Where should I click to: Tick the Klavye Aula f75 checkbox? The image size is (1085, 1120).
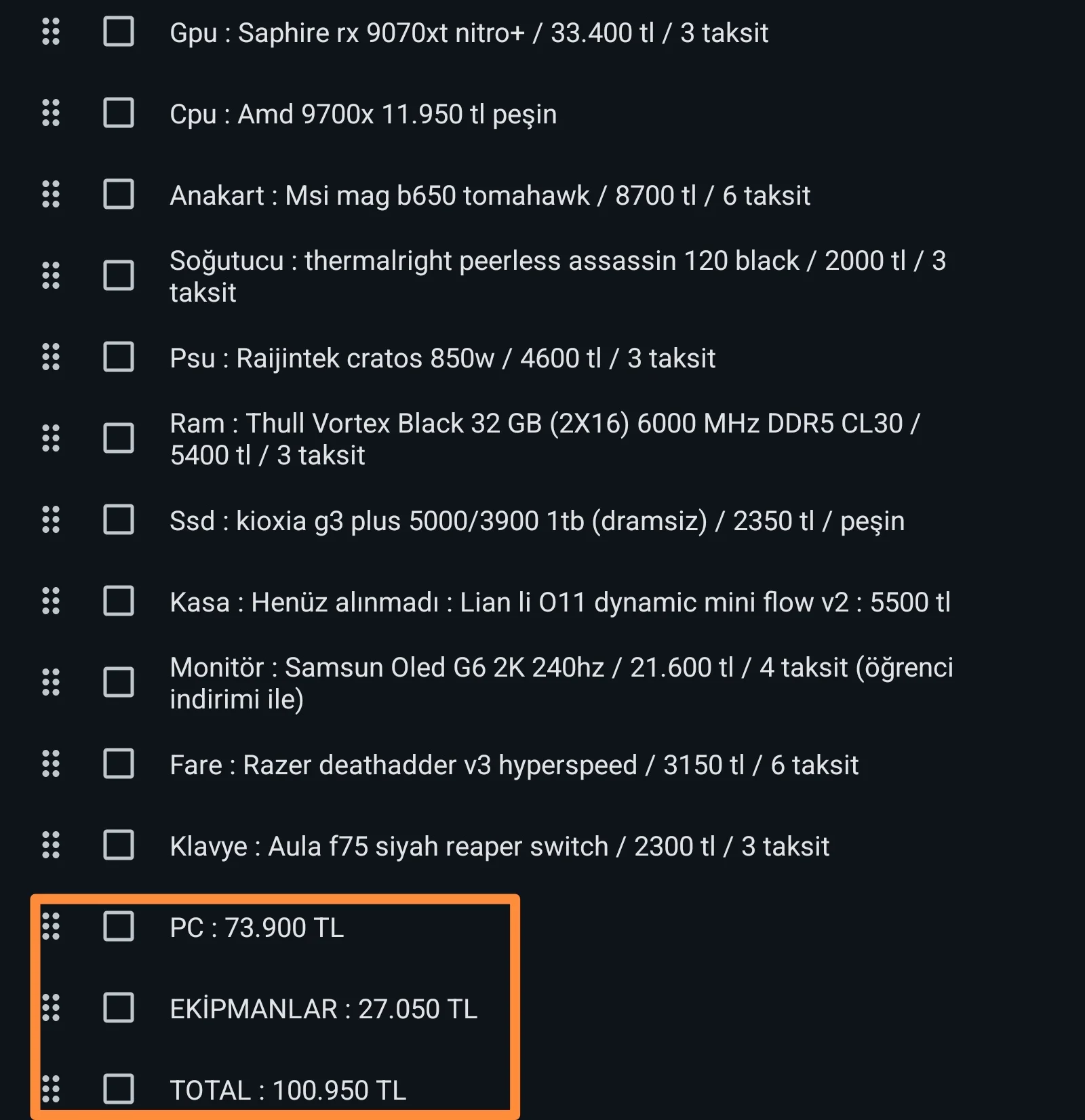pyautogui.click(x=119, y=845)
